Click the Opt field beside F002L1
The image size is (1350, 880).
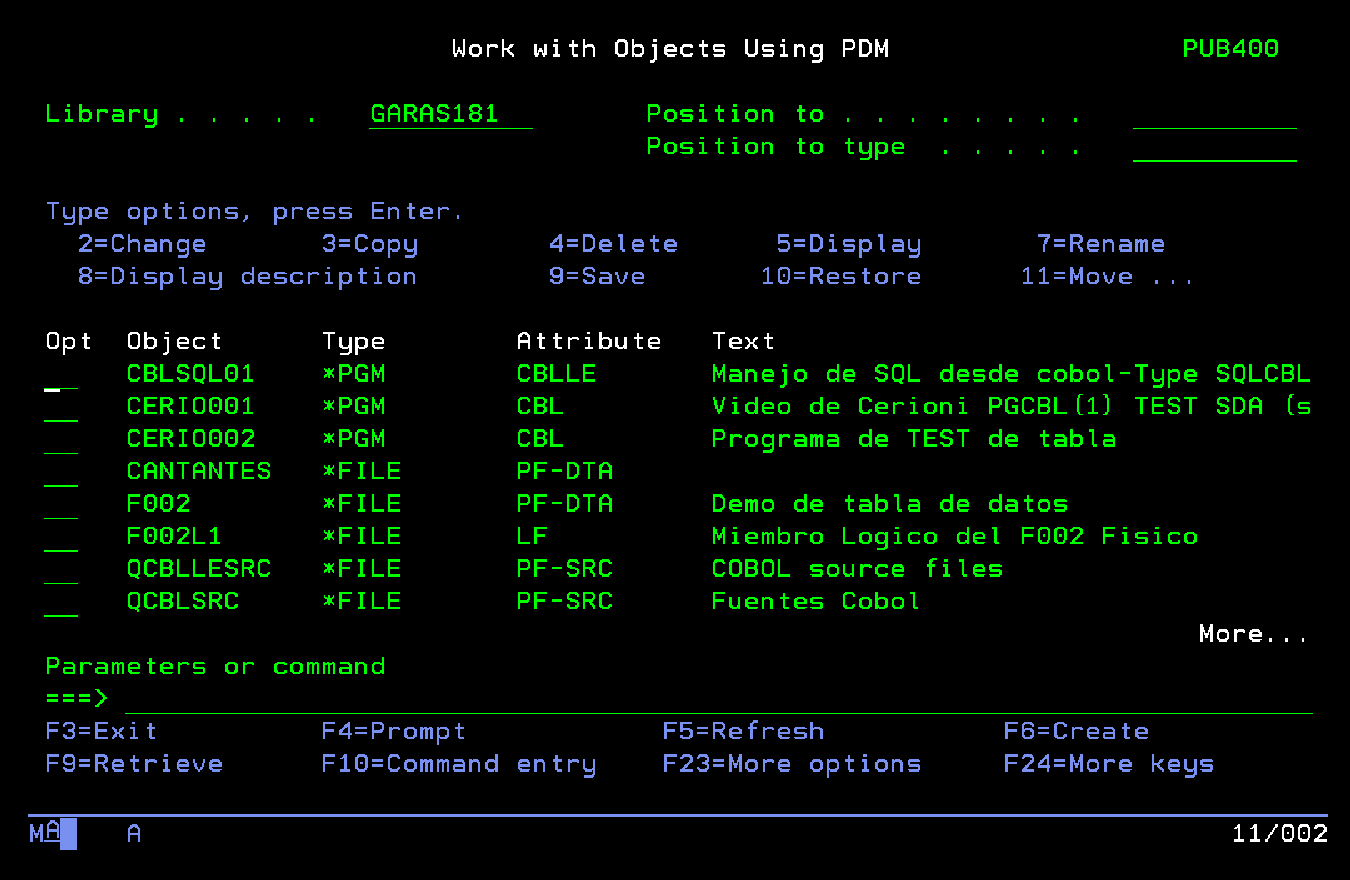pyautogui.click(x=61, y=537)
